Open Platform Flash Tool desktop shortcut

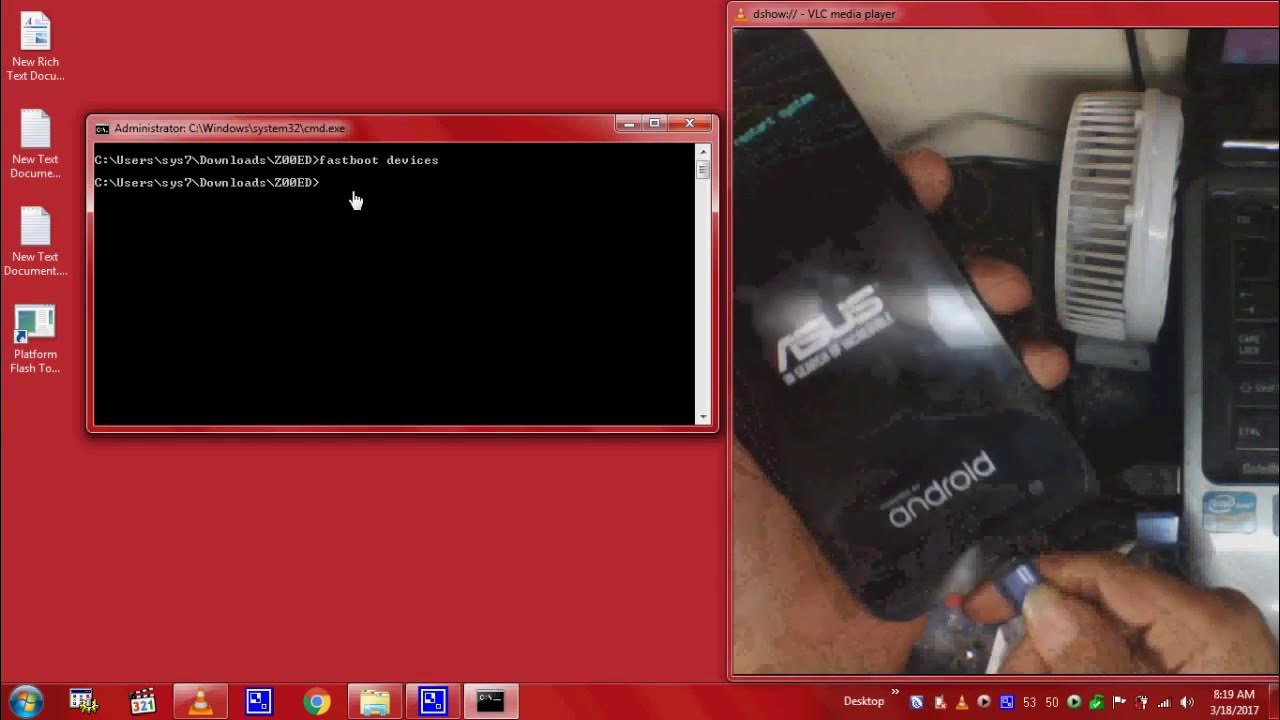pyautogui.click(x=35, y=340)
